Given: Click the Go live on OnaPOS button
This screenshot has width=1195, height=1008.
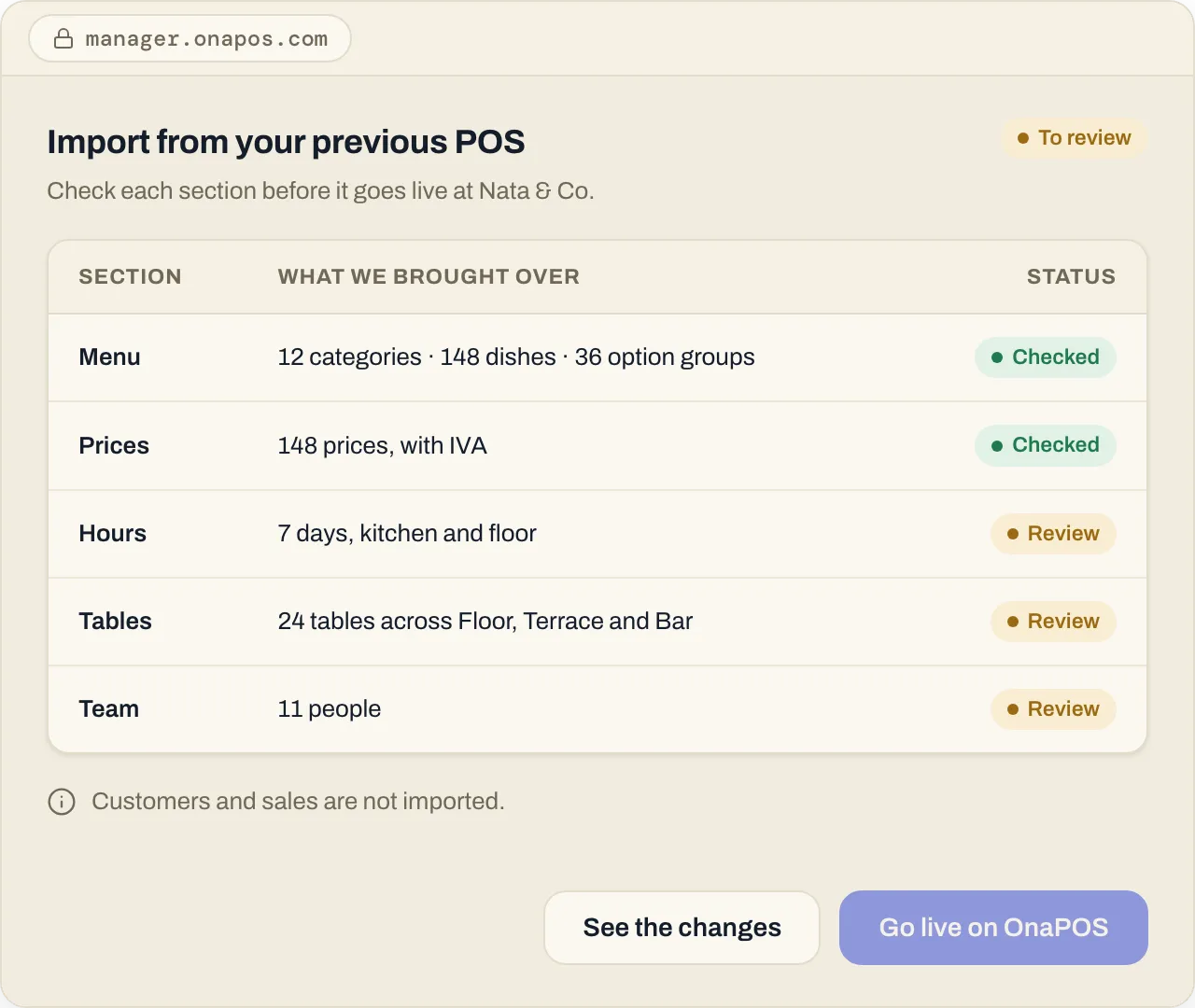Looking at the screenshot, I should point(993,928).
